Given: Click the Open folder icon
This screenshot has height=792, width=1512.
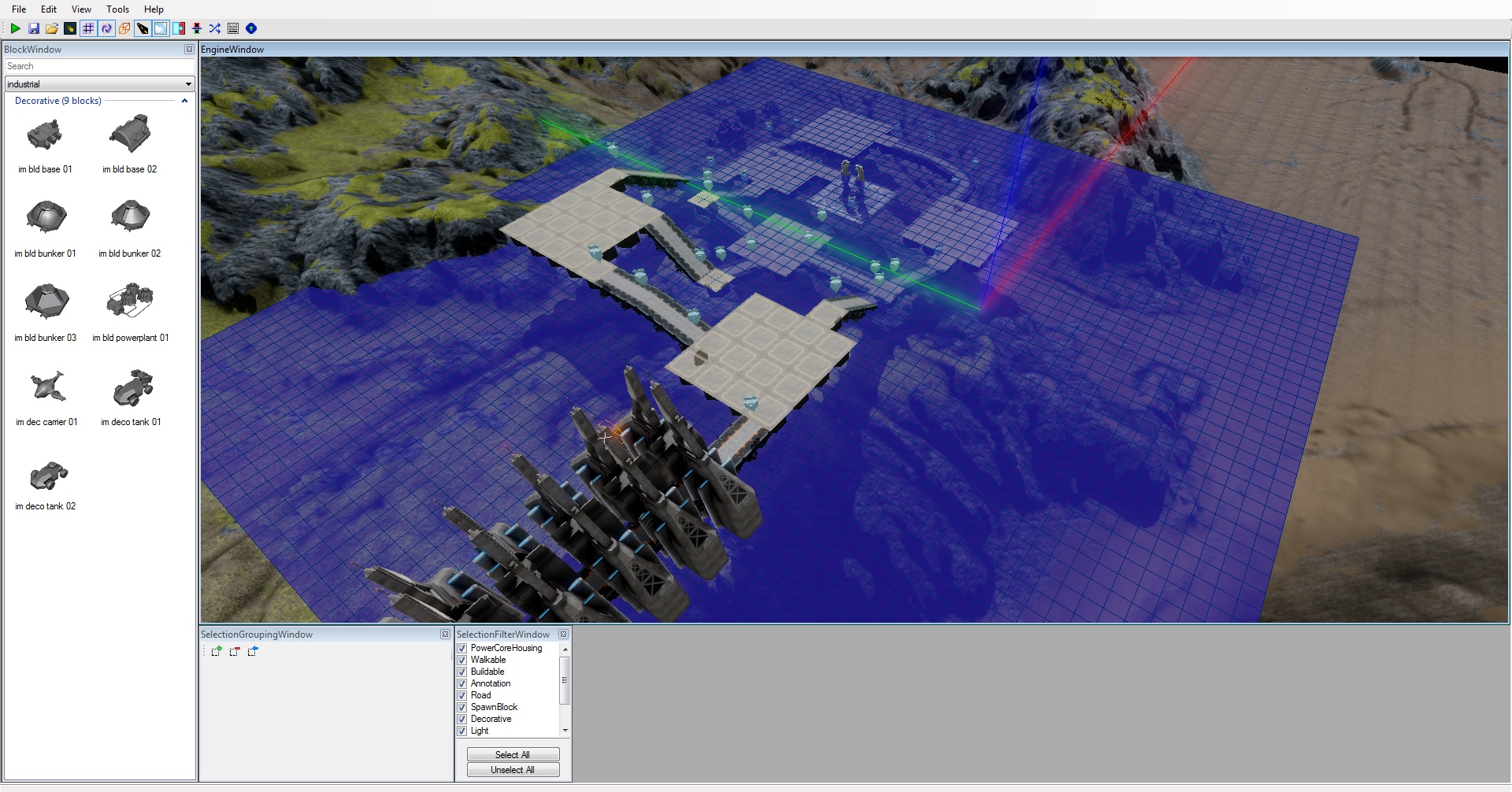Looking at the screenshot, I should tap(52, 28).
